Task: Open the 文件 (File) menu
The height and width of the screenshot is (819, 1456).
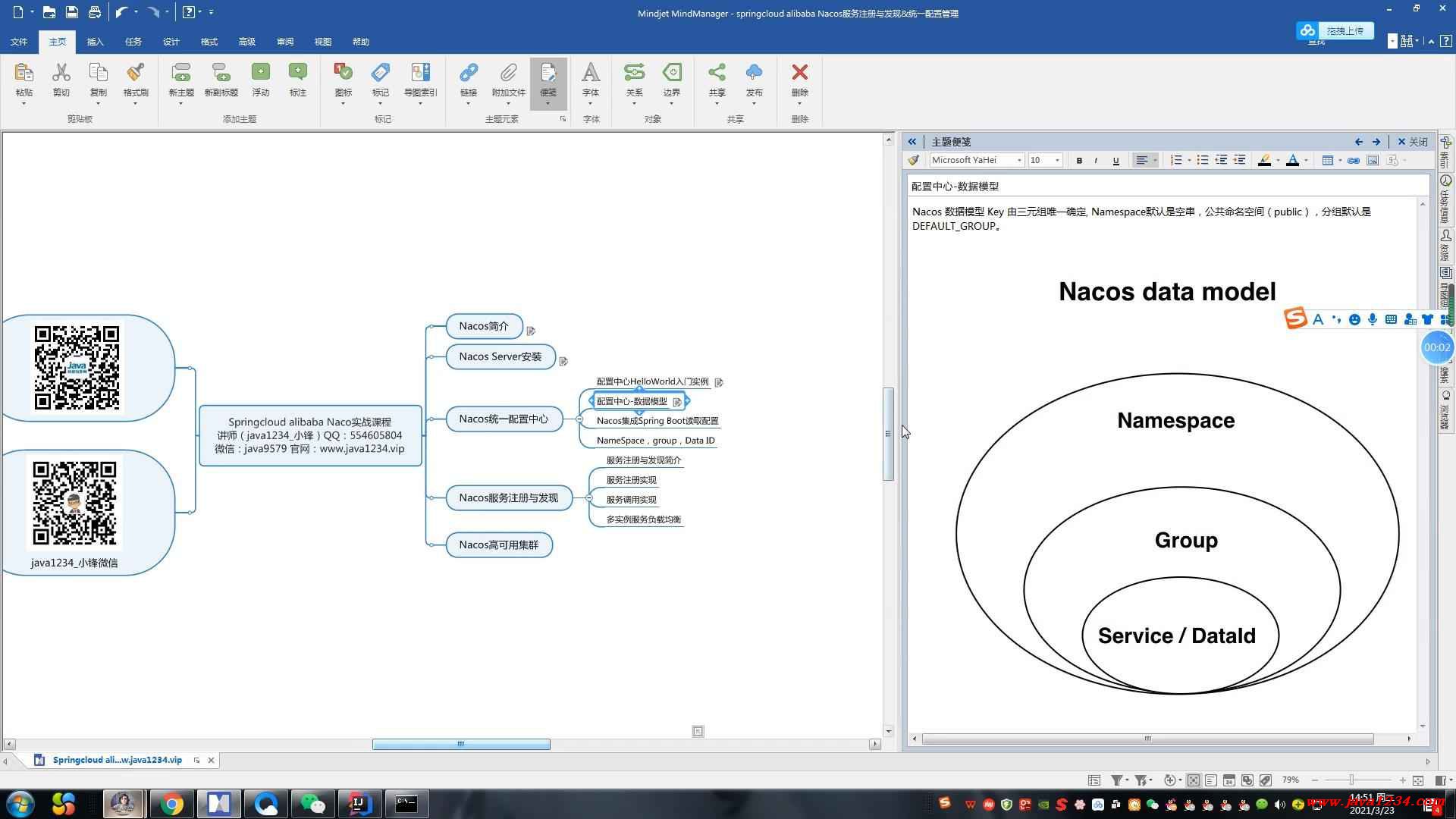Action: (19, 42)
